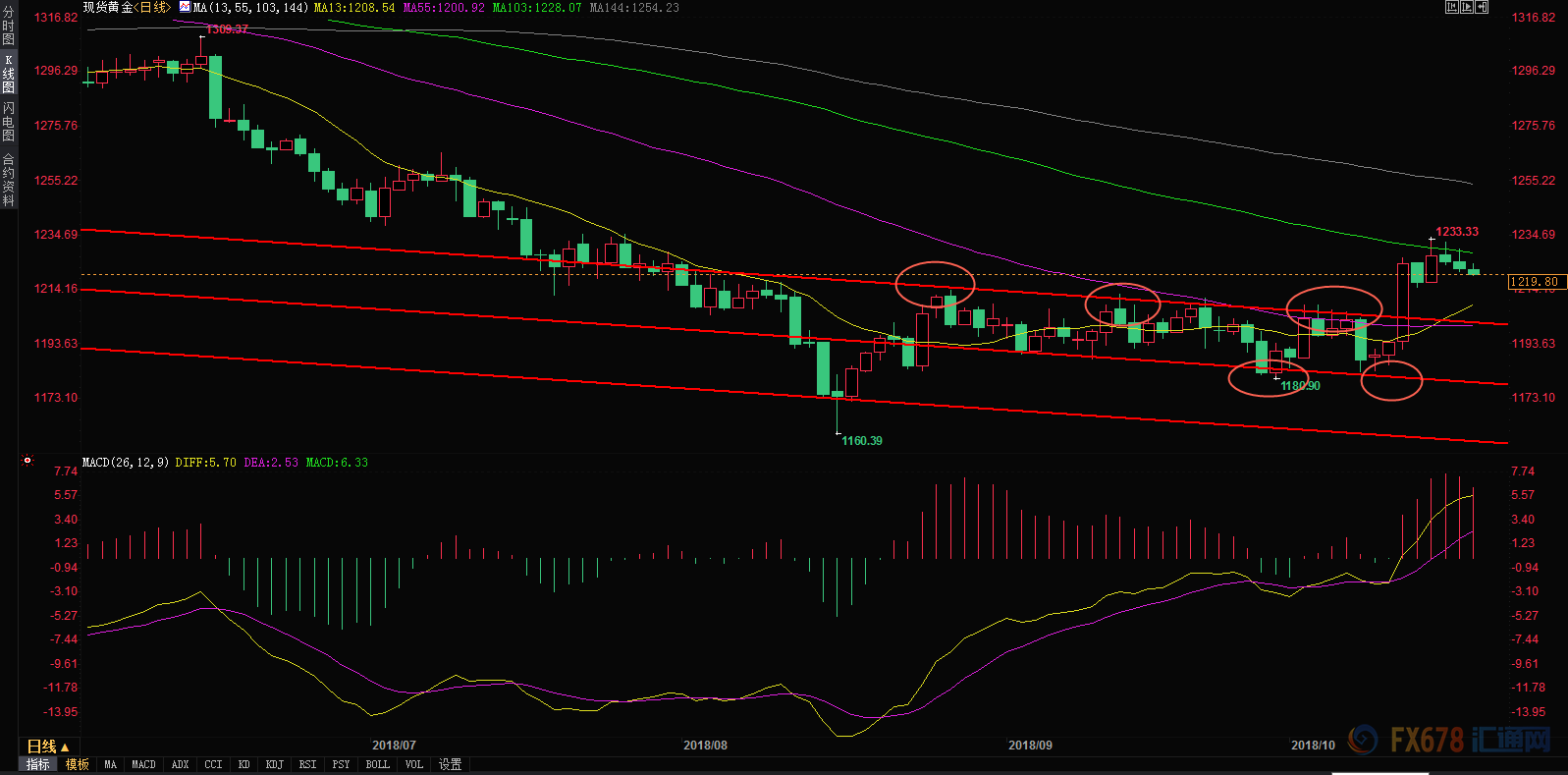Click the MACD:6.33 value
1568x775 pixels.
pyautogui.click(x=337, y=463)
